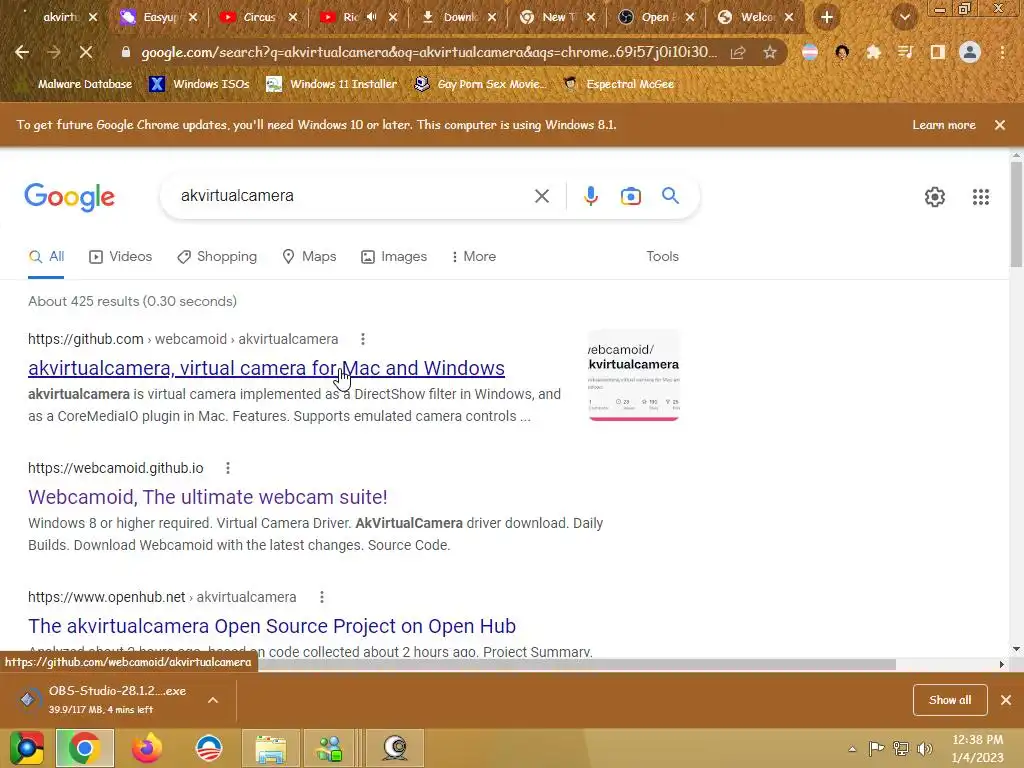This screenshot has width=1024, height=768.
Task: Close the Welco browser tab
Action: click(x=789, y=17)
